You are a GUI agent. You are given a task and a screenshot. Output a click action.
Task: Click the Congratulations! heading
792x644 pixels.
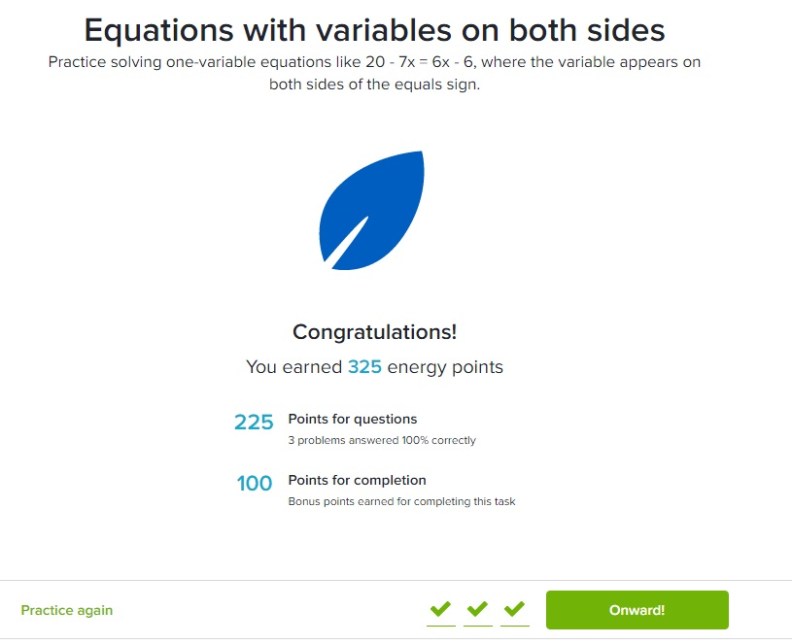click(374, 332)
